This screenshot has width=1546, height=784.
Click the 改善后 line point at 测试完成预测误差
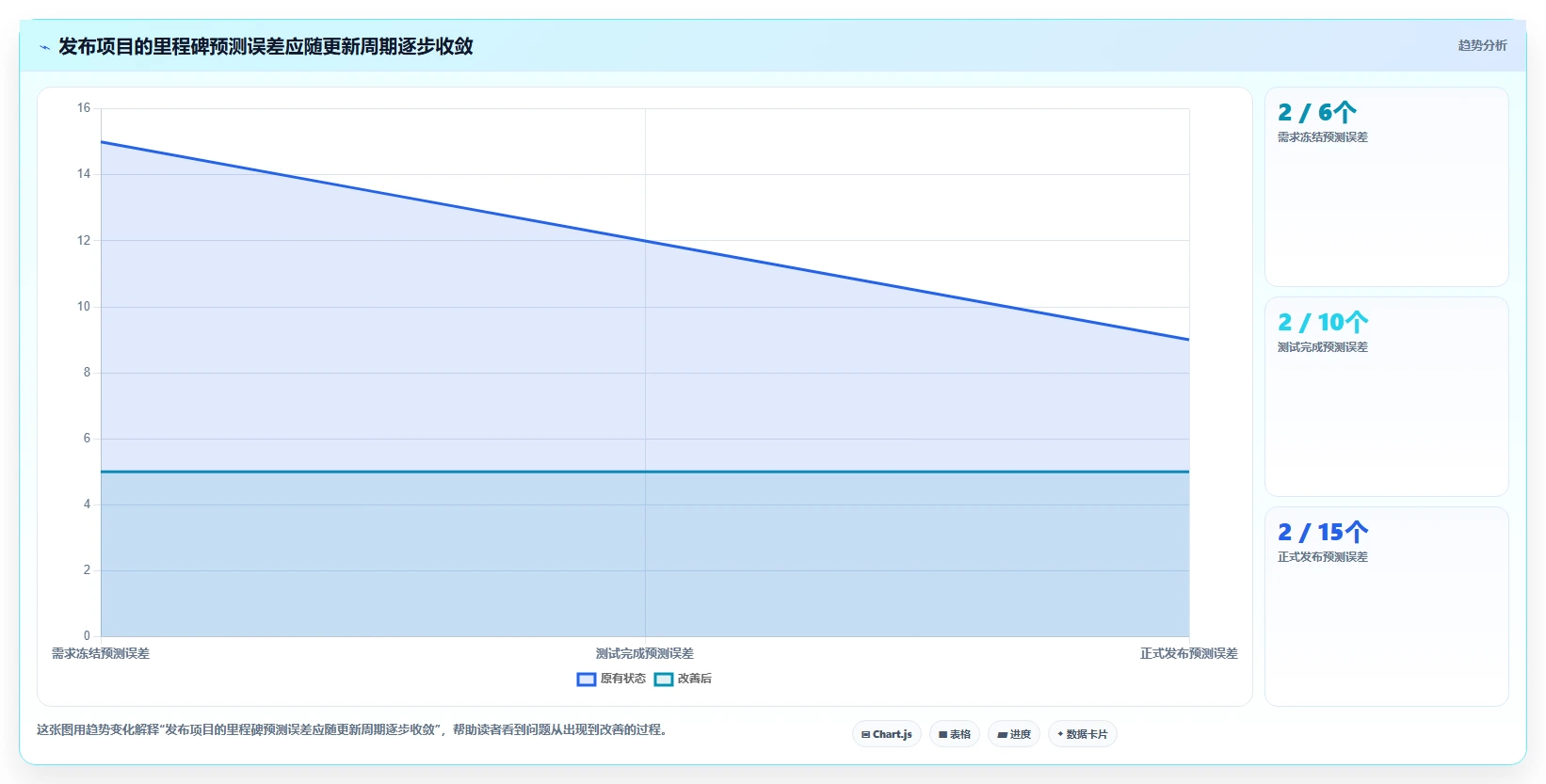click(645, 472)
